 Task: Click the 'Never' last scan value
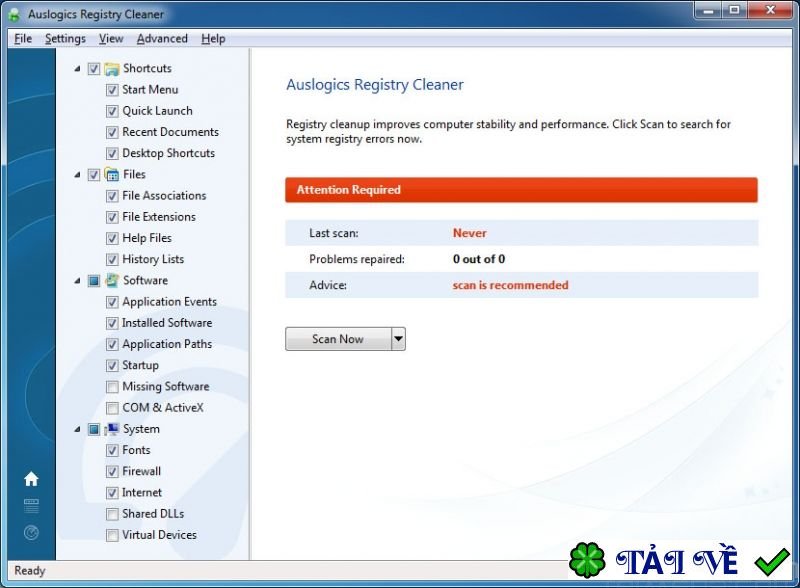click(469, 233)
